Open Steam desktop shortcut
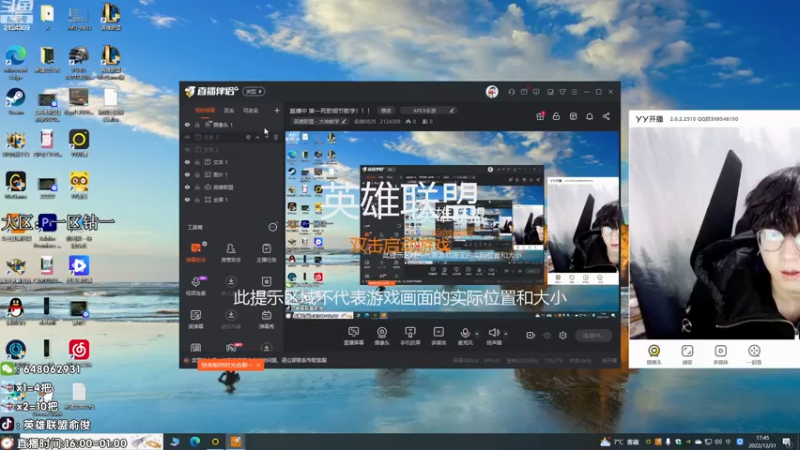Viewport: 800px width, 450px height. [15, 101]
